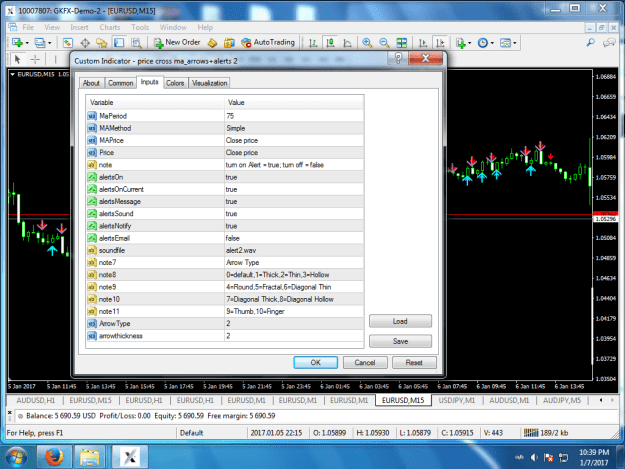
Task: Click the Zoom In magnifier icon
Action: click(x=367, y=43)
